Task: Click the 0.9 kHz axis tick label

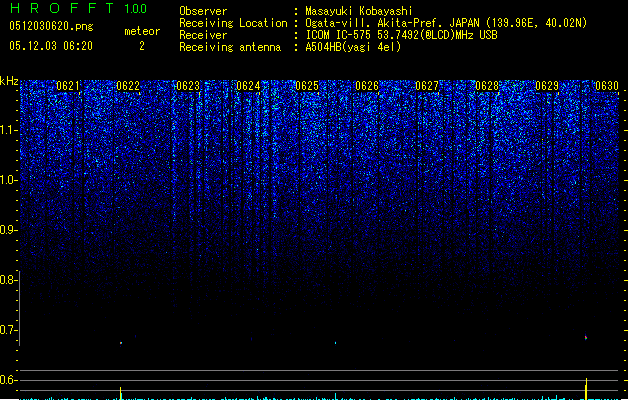Action: click(x=9, y=230)
